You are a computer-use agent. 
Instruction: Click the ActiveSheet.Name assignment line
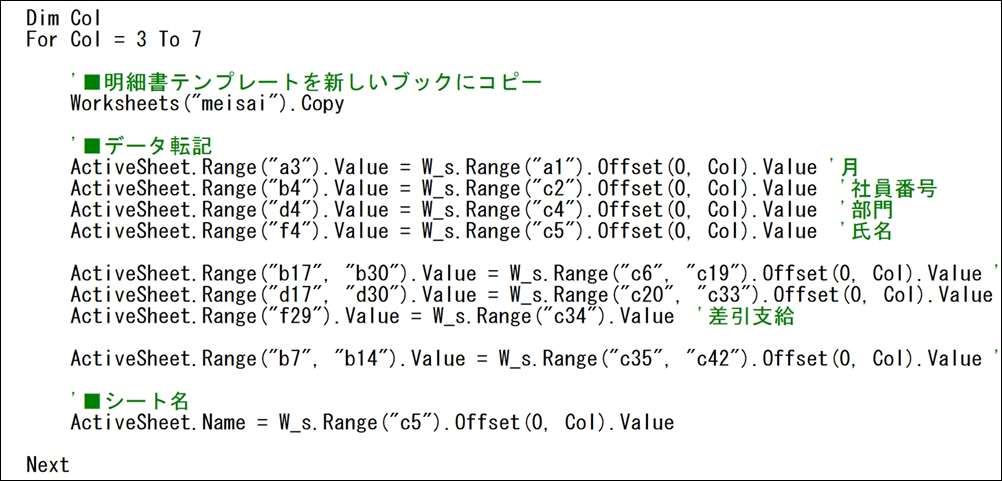(x=371, y=422)
